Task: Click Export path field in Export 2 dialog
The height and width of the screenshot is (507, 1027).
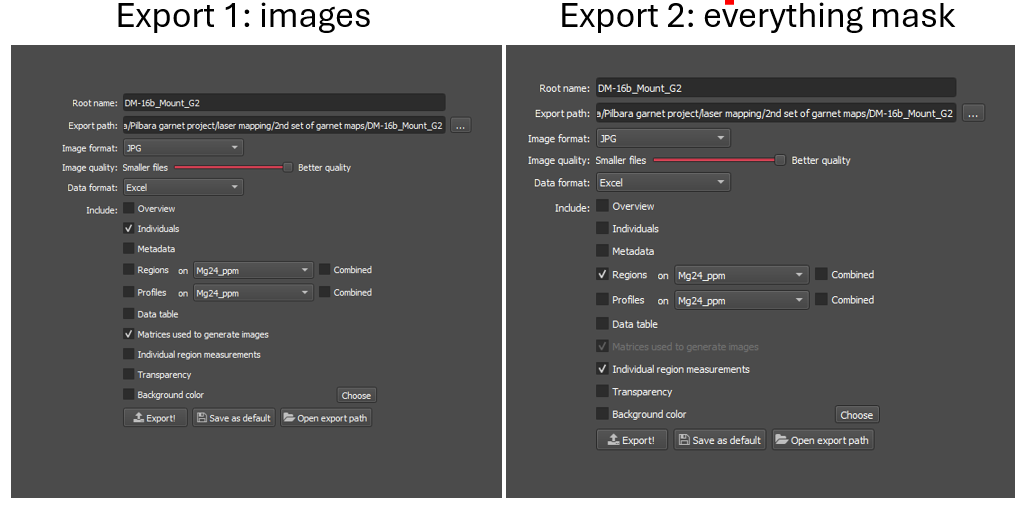Action: [776, 113]
